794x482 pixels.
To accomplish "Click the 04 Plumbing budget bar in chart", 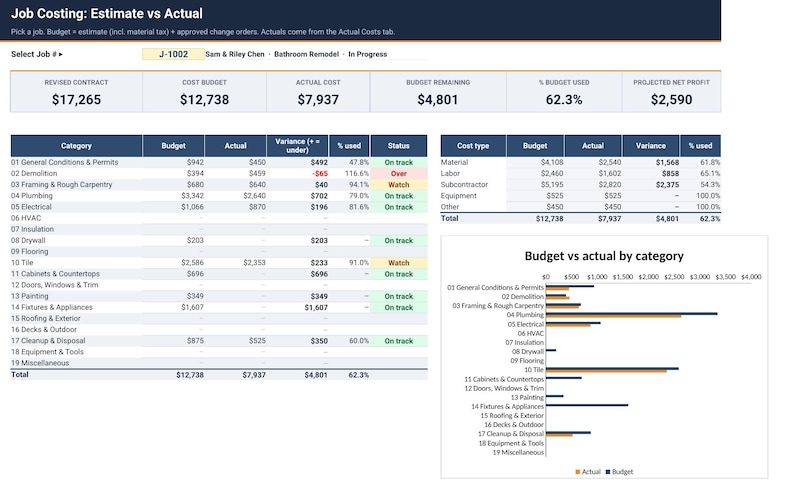I will pyautogui.click(x=631, y=314).
